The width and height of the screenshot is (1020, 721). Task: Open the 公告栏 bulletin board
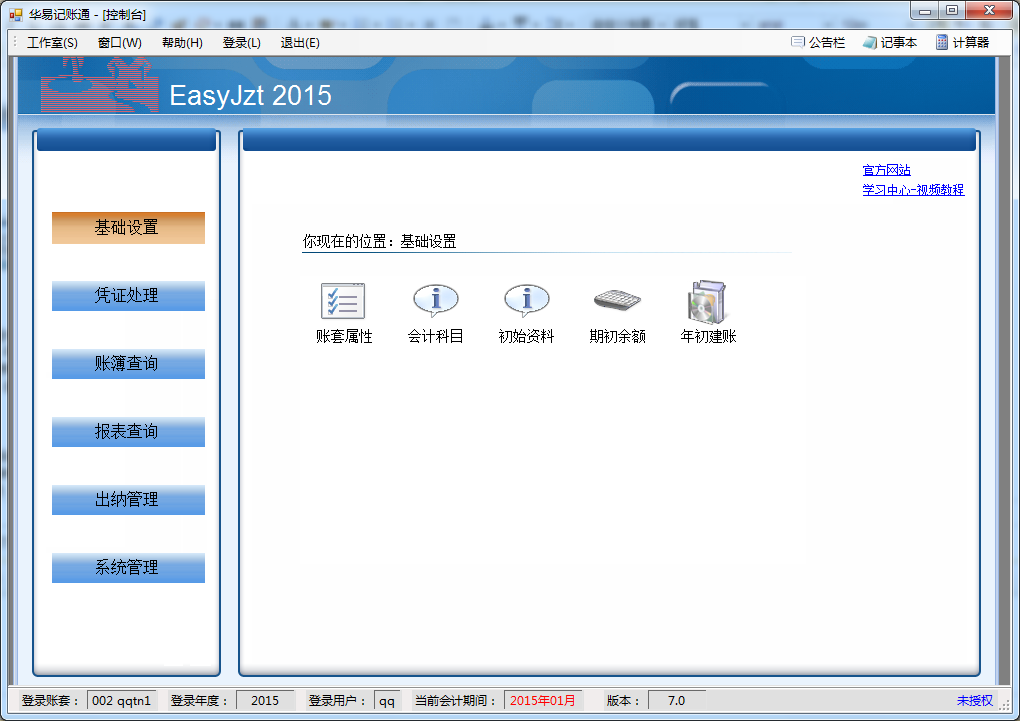[818, 43]
